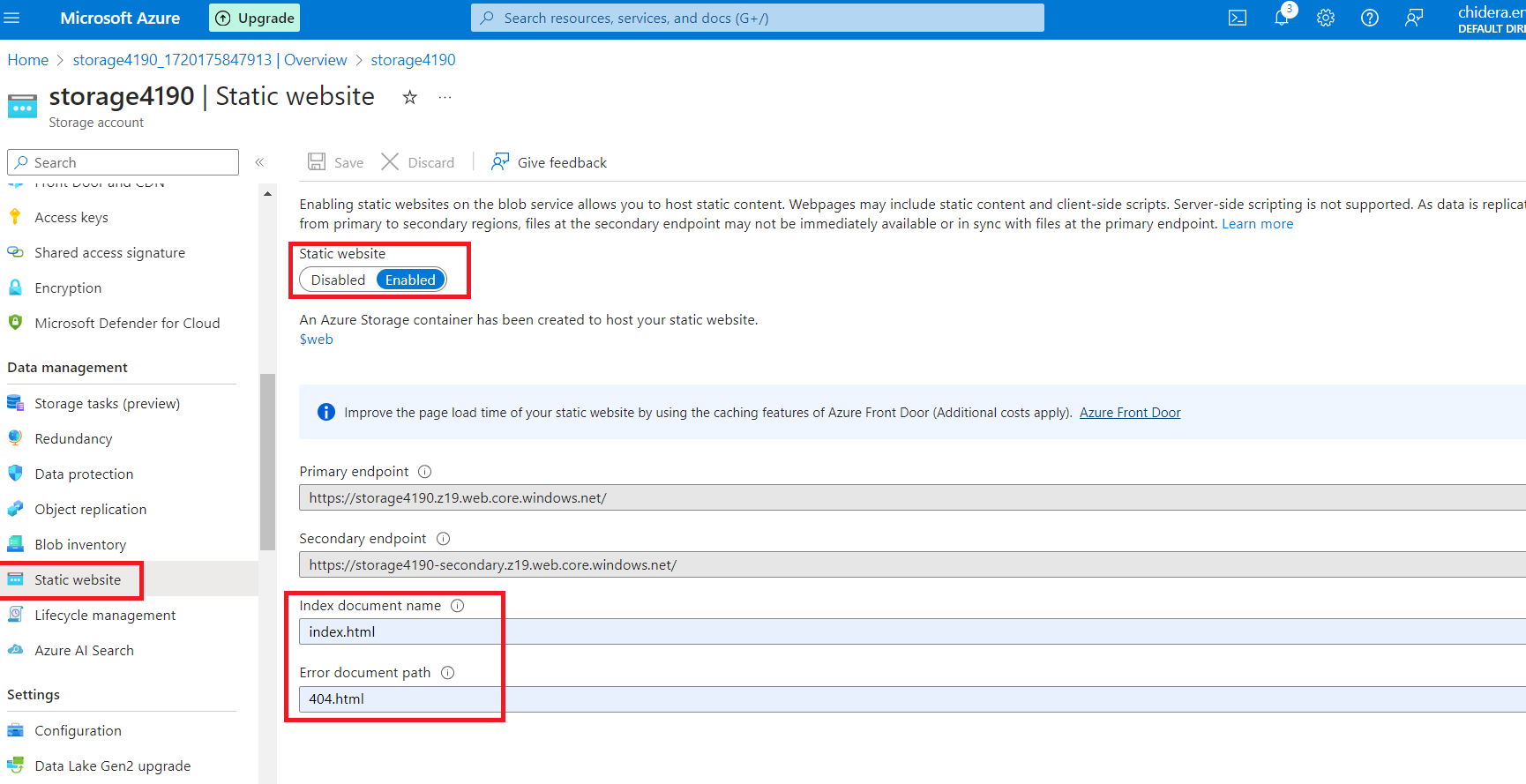Viewport: 1526px width, 784px height.
Task: Edit the Error document path field
Action: point(912,699)
